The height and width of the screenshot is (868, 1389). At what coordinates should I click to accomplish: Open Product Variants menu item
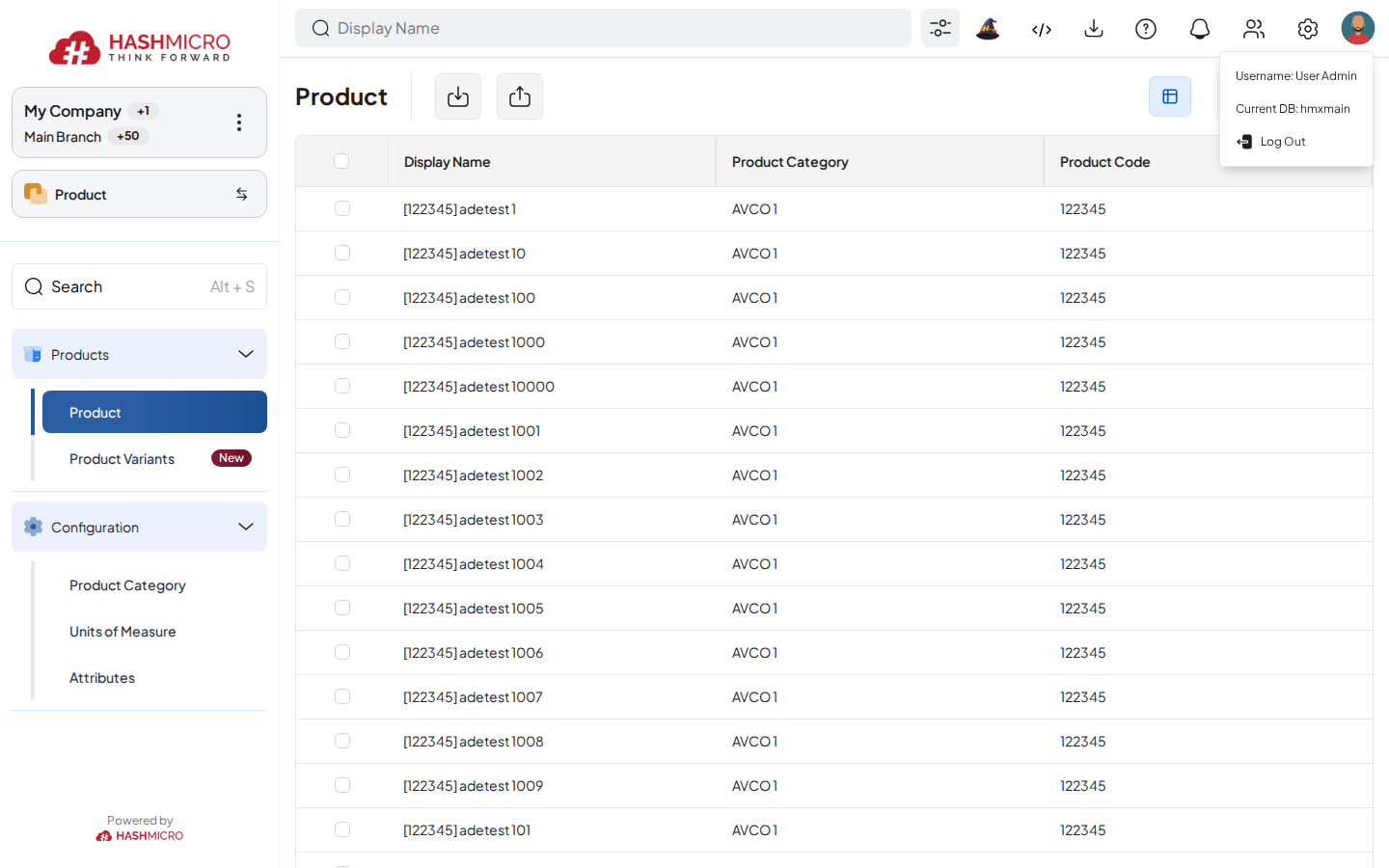pos(154,458)
